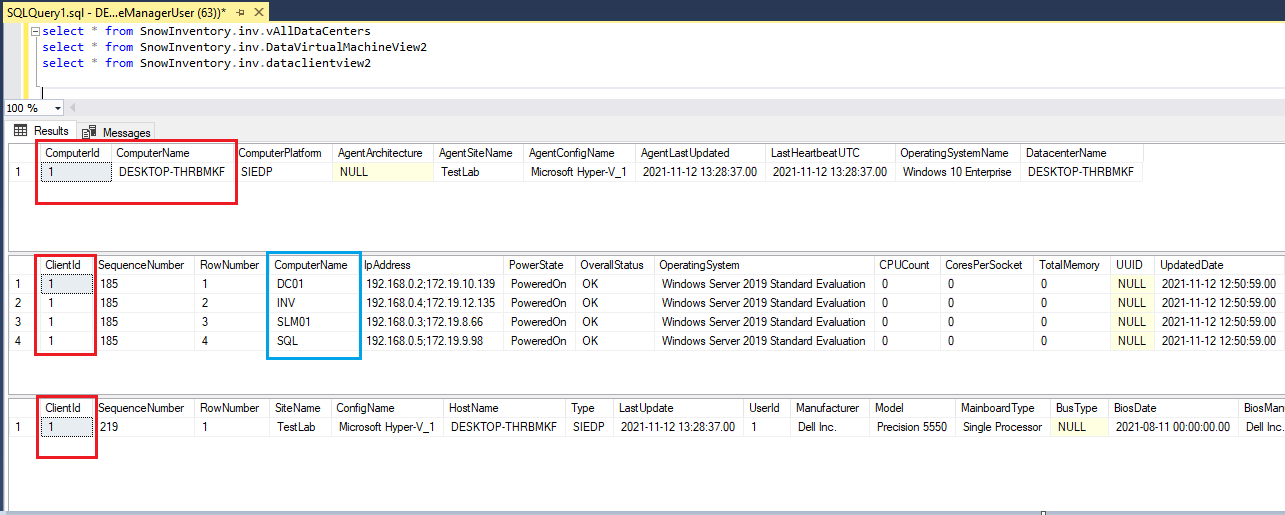
Task: Click the UUID column header
Action: point(1133,265)
